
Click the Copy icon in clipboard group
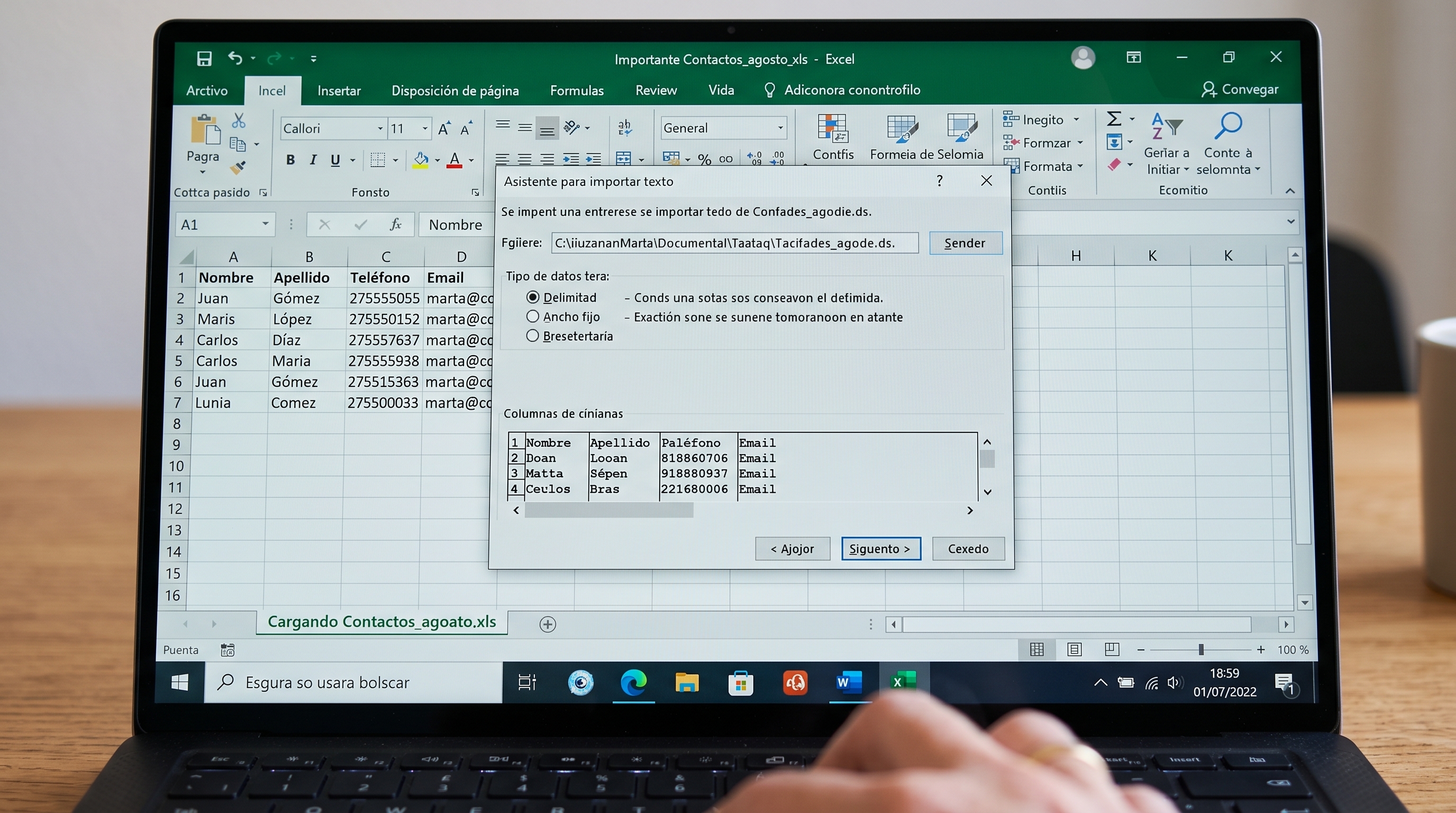tap(238, 144)
